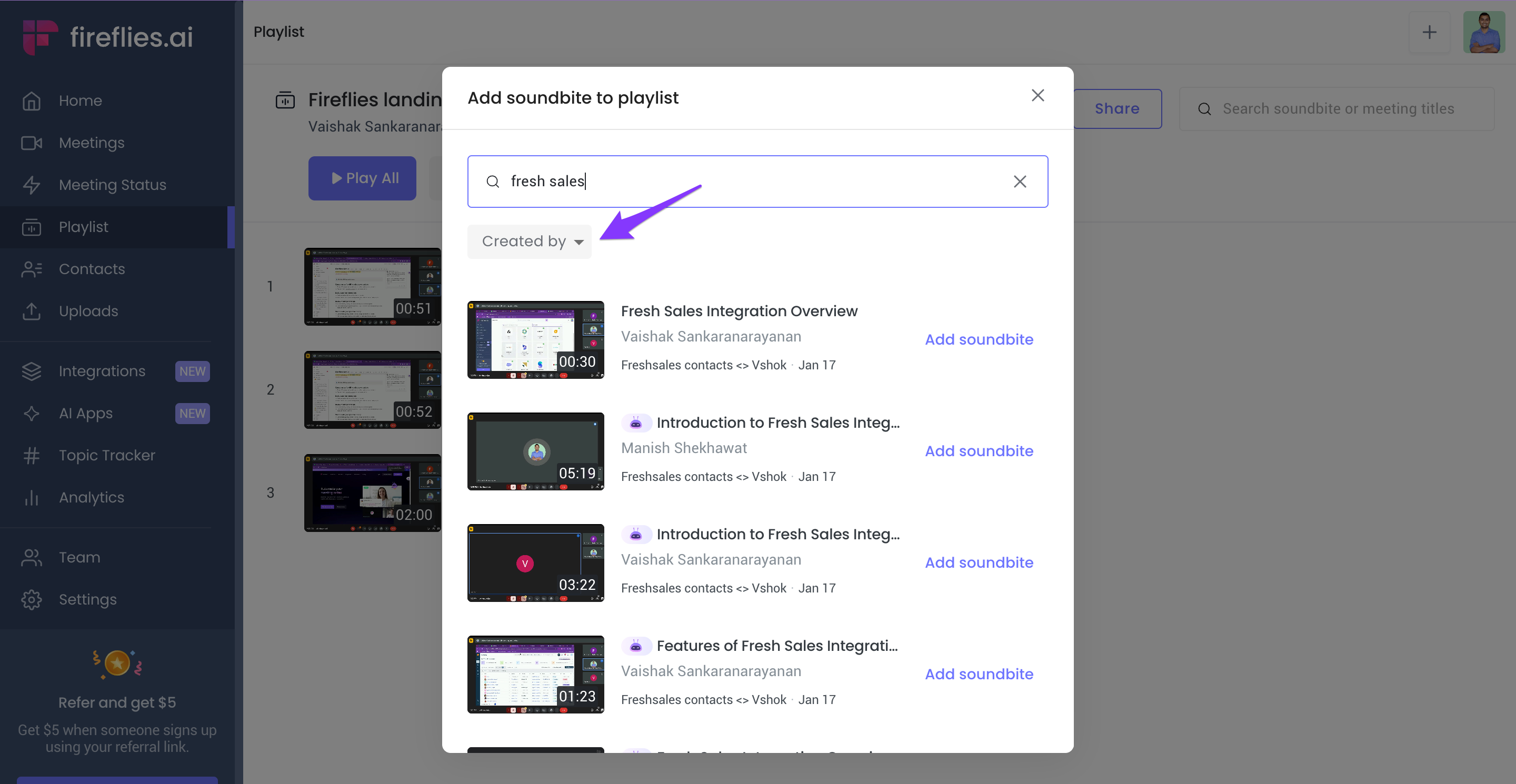Close the Add soundbite to playlist dialog
1516x784 pixels.
(x=1038, y=95)
